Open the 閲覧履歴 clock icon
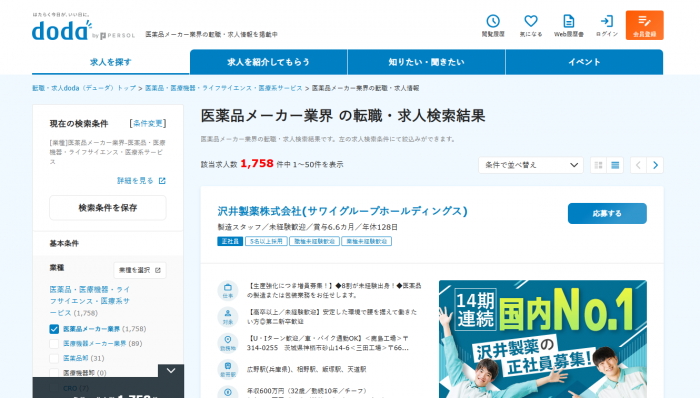700x398 pixels. coord(493,25)
